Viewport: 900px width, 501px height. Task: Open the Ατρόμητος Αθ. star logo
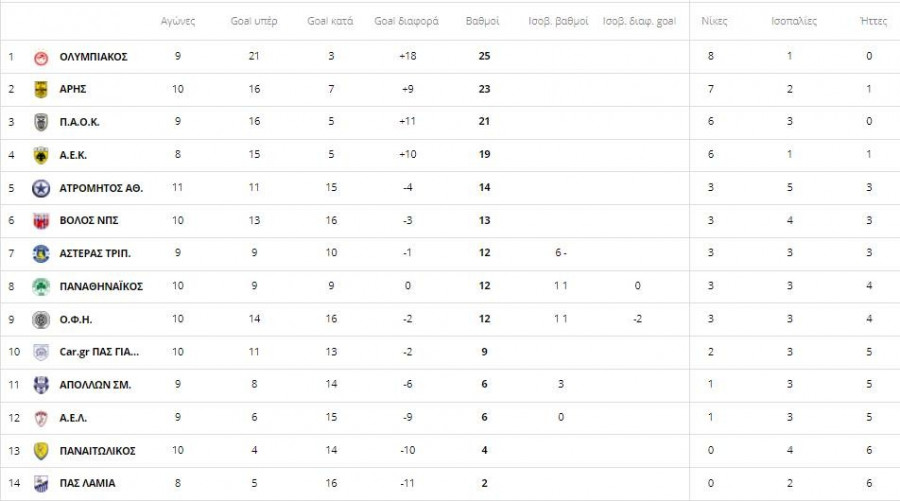pos(41,188)
